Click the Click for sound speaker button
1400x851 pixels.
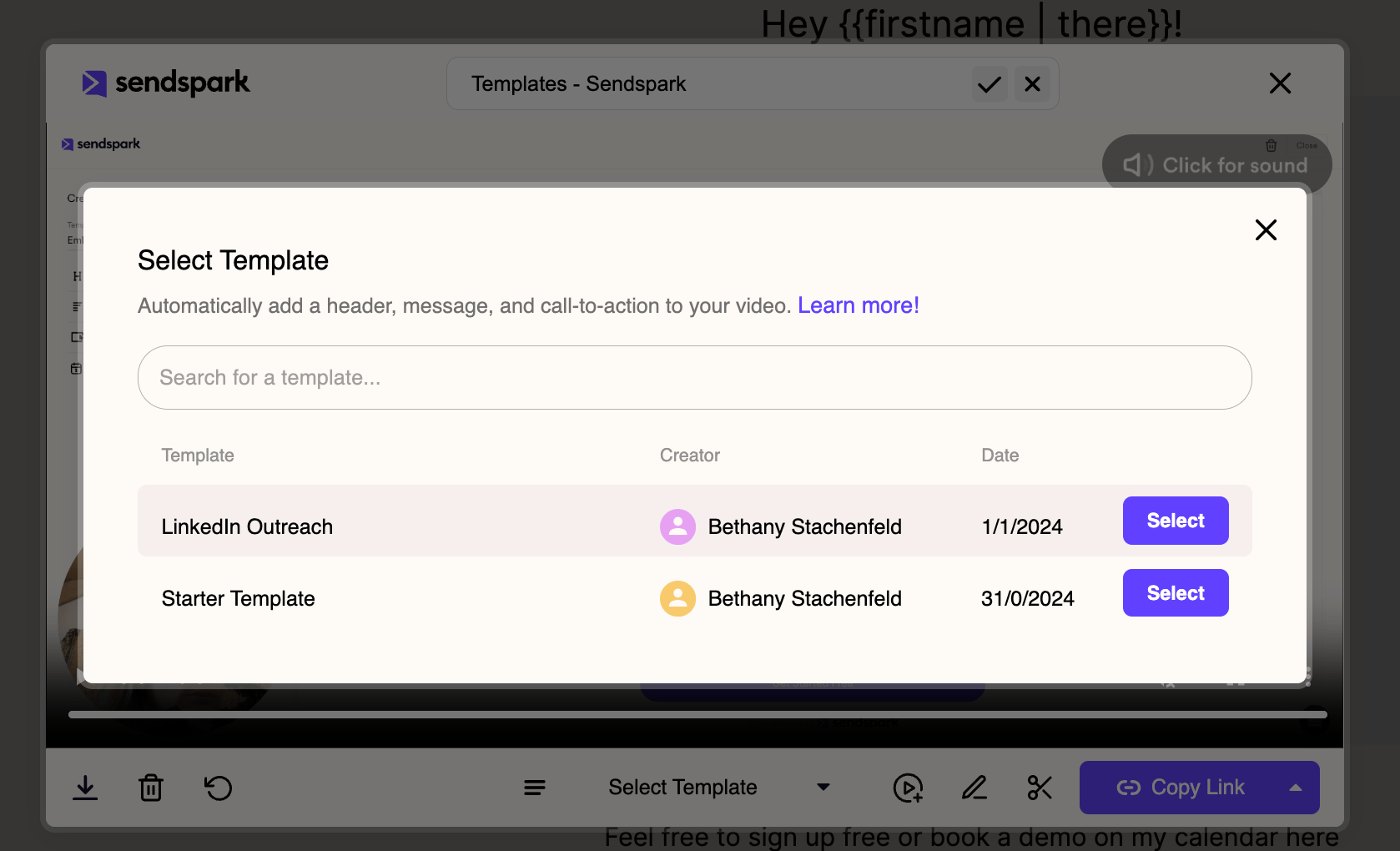pyautogui.click(x=1216, y=165)
